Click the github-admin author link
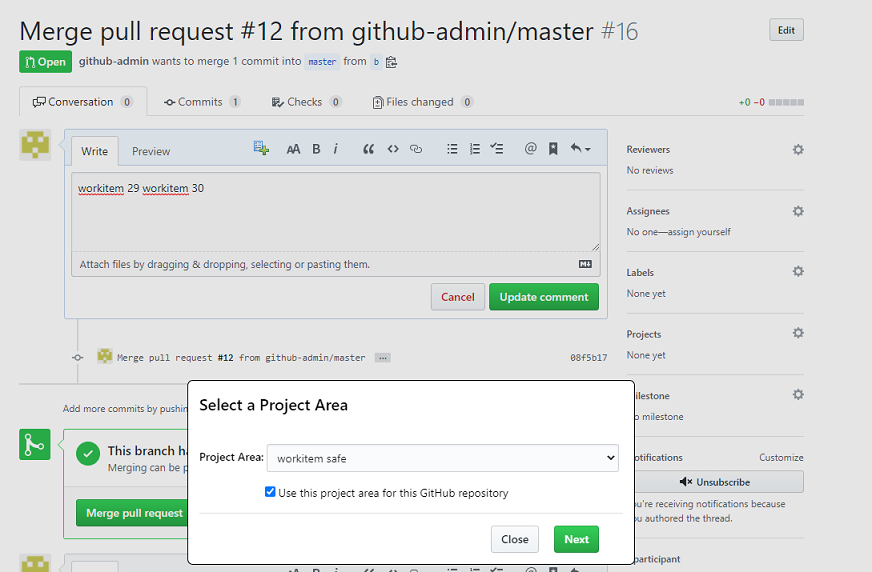Screen dimensions: 872x572 click(113, 61)
